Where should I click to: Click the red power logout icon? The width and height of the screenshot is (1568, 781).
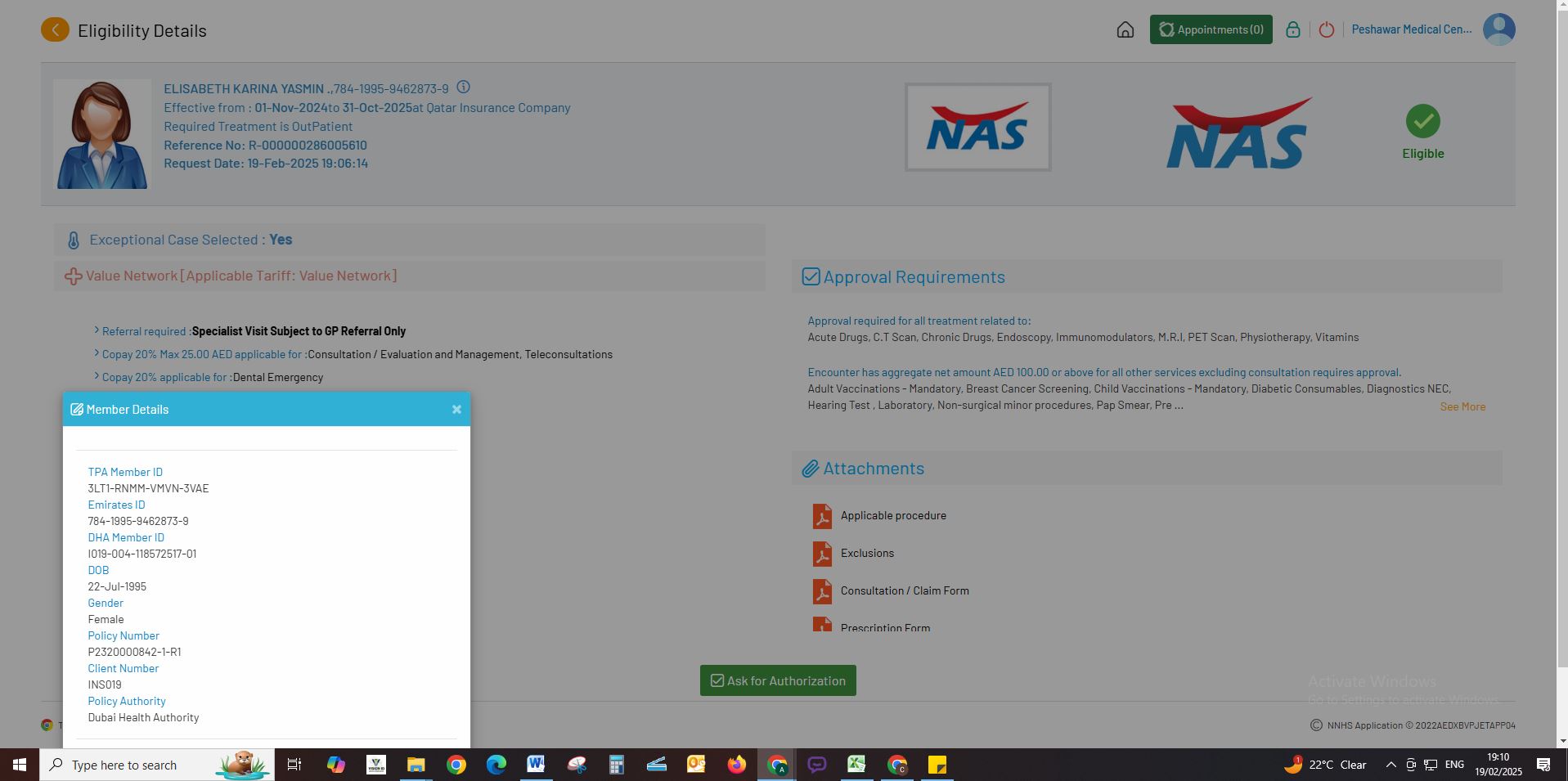(x=1326, y=30)
